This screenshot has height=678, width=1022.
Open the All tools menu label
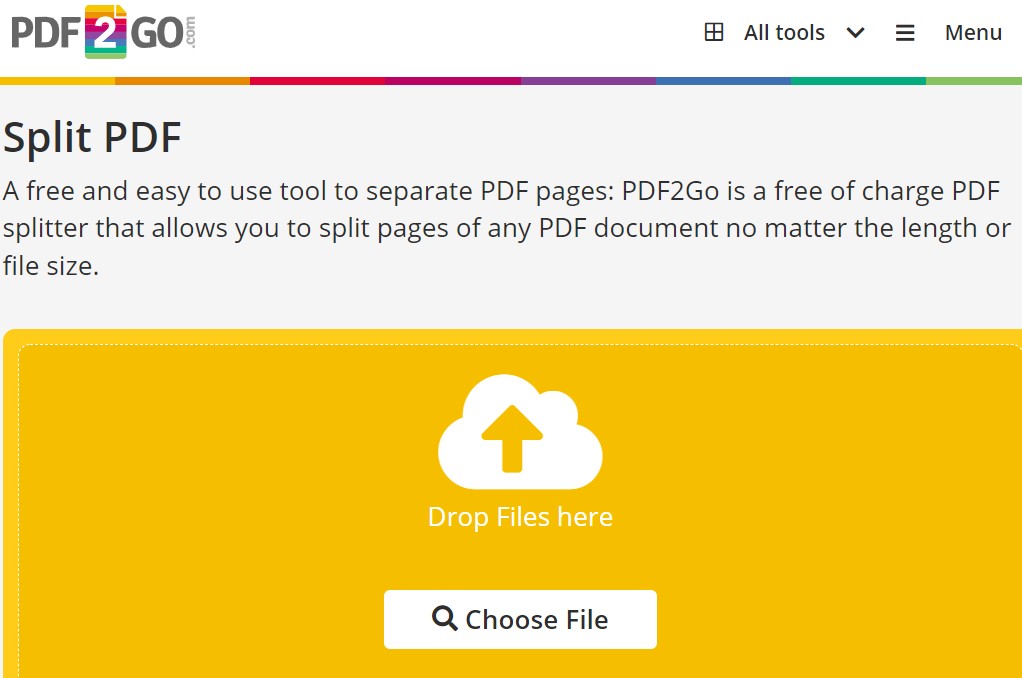click(784, 33)
